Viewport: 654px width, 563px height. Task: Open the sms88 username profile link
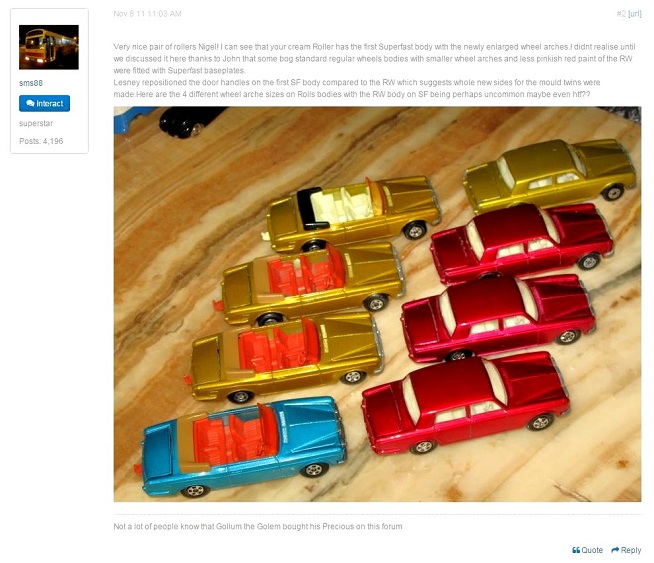tap(31, 83)
